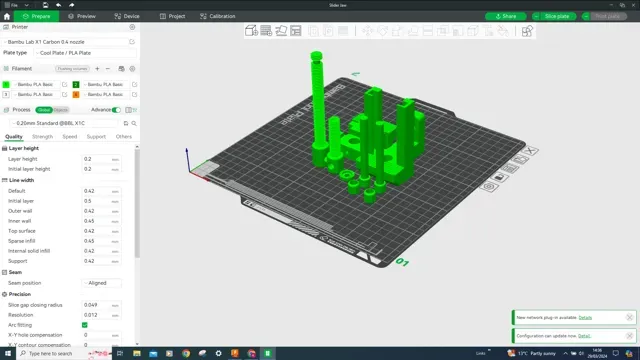Switch to the Preview tab

[82, 16]
